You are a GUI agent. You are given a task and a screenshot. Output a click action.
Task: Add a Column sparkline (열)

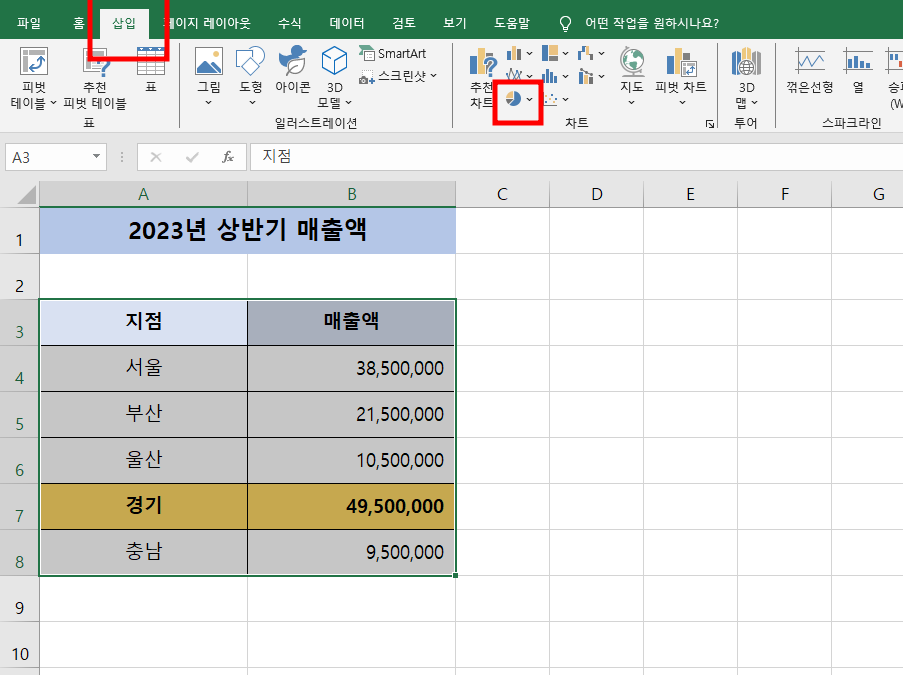click(x=858, y=70)
